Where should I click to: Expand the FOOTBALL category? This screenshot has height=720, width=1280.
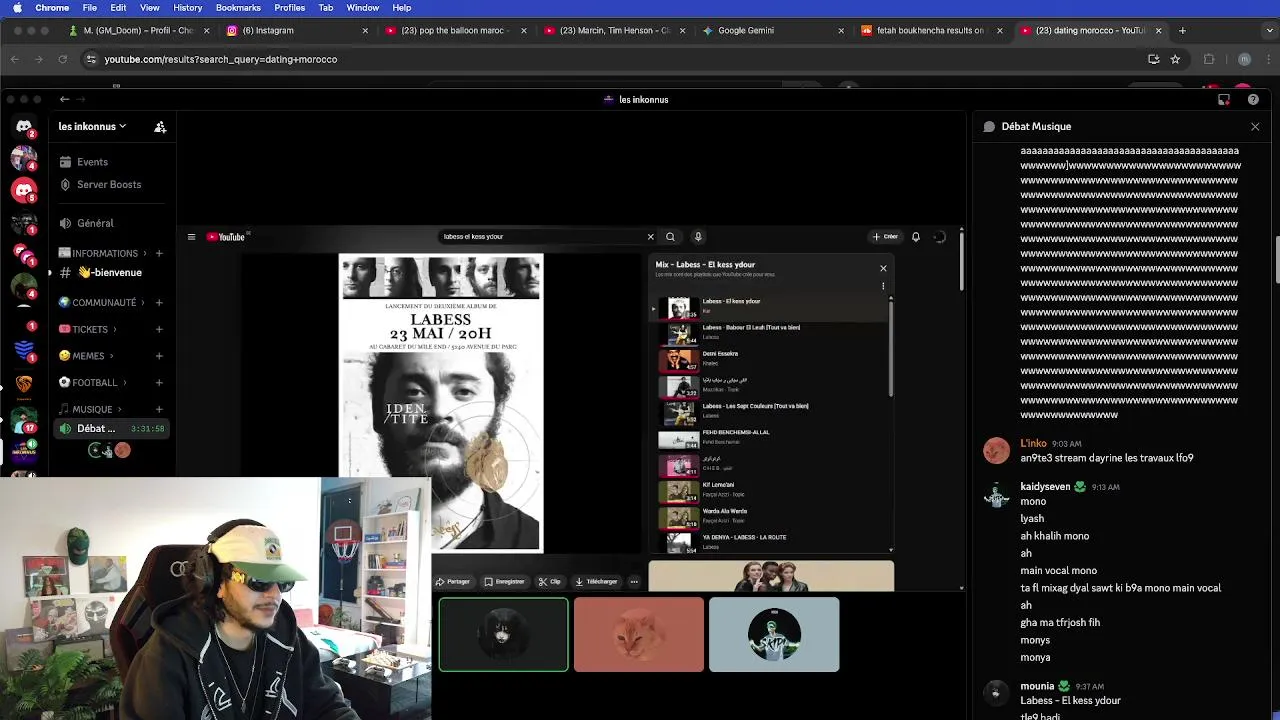click(x=94, y=383)
